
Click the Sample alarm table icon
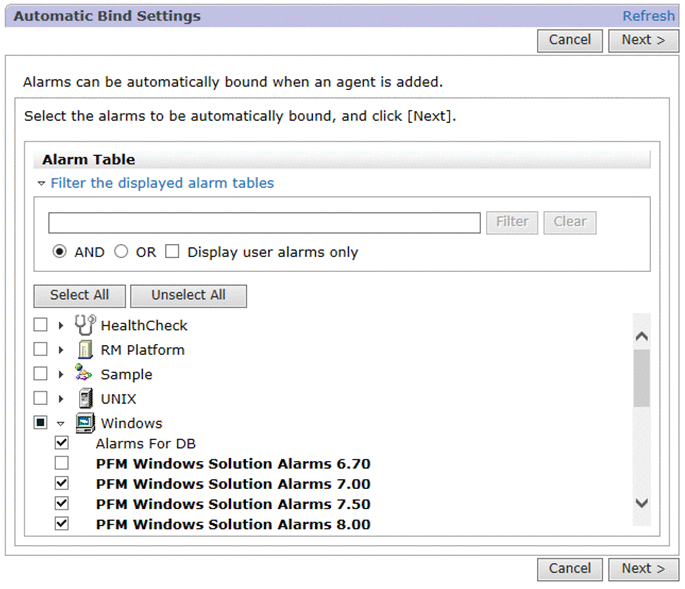point(85,374)
